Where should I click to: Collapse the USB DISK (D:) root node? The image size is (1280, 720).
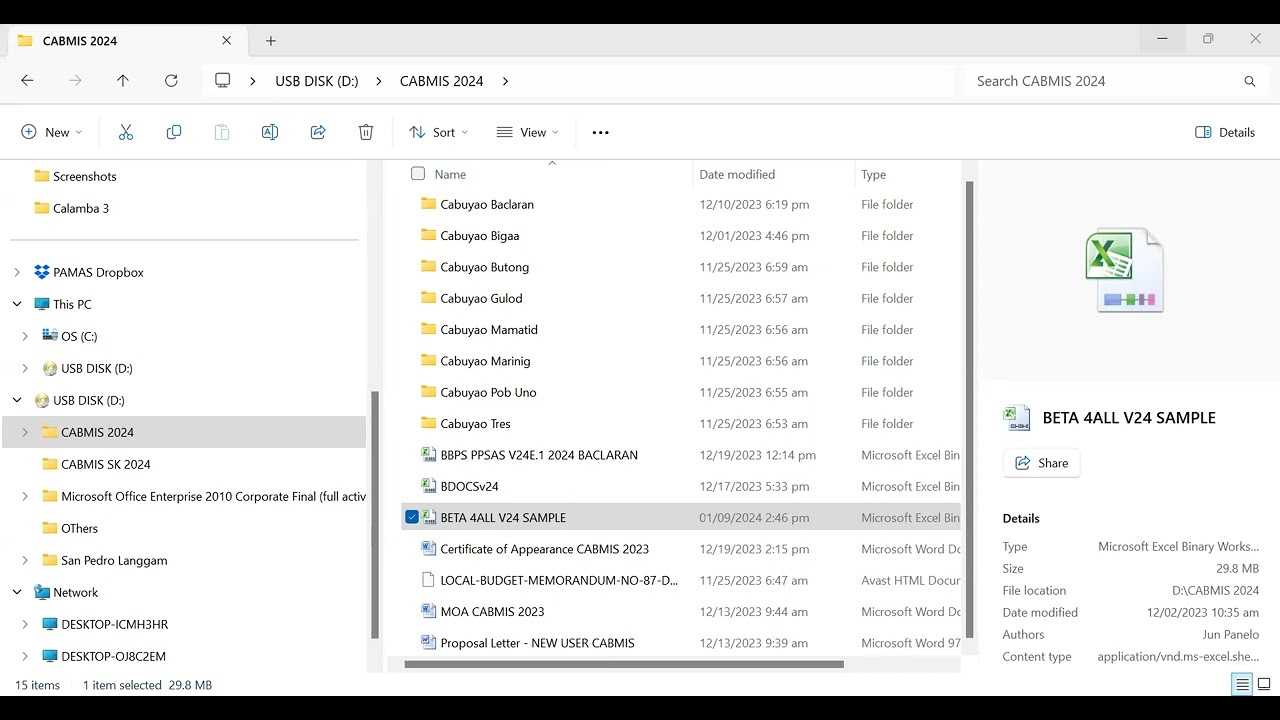[17, 400]
